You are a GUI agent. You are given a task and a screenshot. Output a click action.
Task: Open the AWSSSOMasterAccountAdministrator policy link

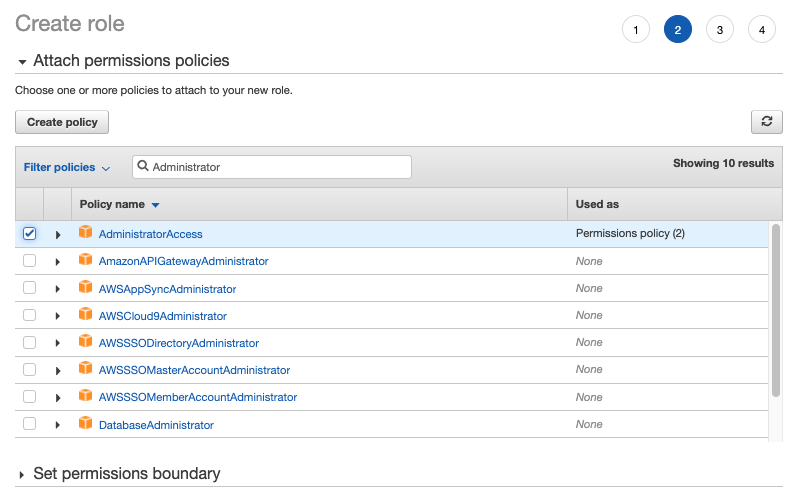coord(194,370)
